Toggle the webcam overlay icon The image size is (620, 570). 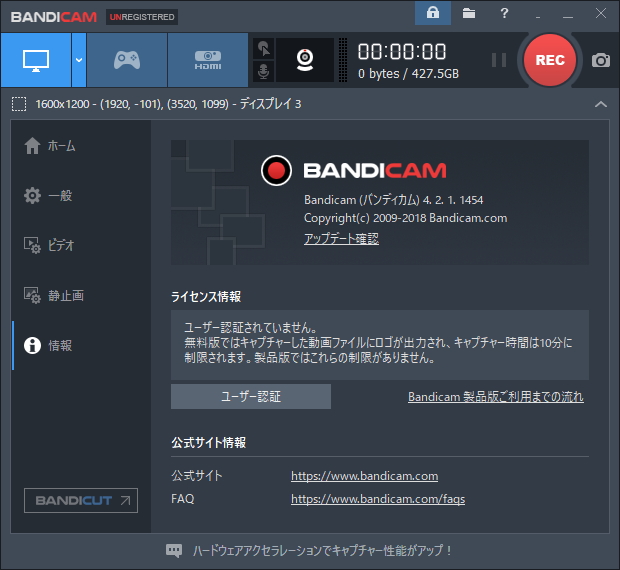305,60
